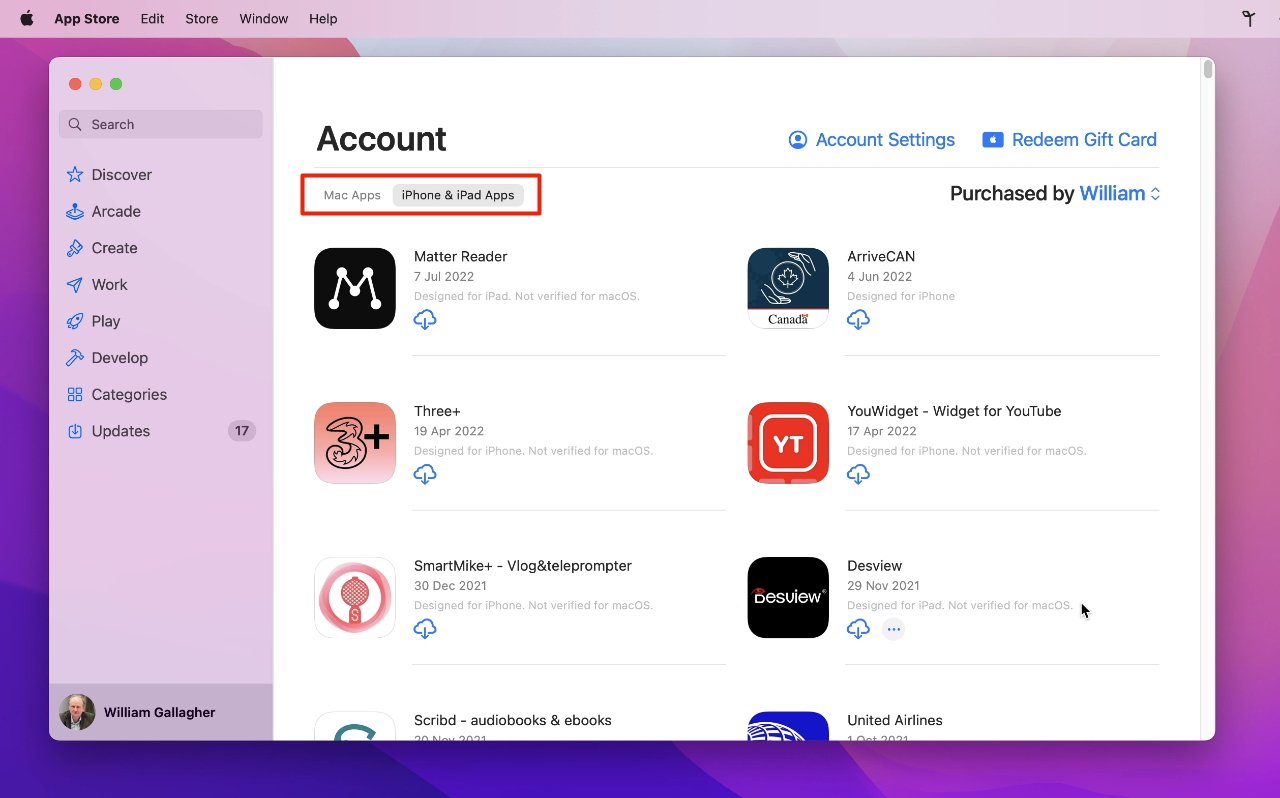Screen dimensions: 1280x798
Task: Open more options for Desview
Action: coord(894,629)
